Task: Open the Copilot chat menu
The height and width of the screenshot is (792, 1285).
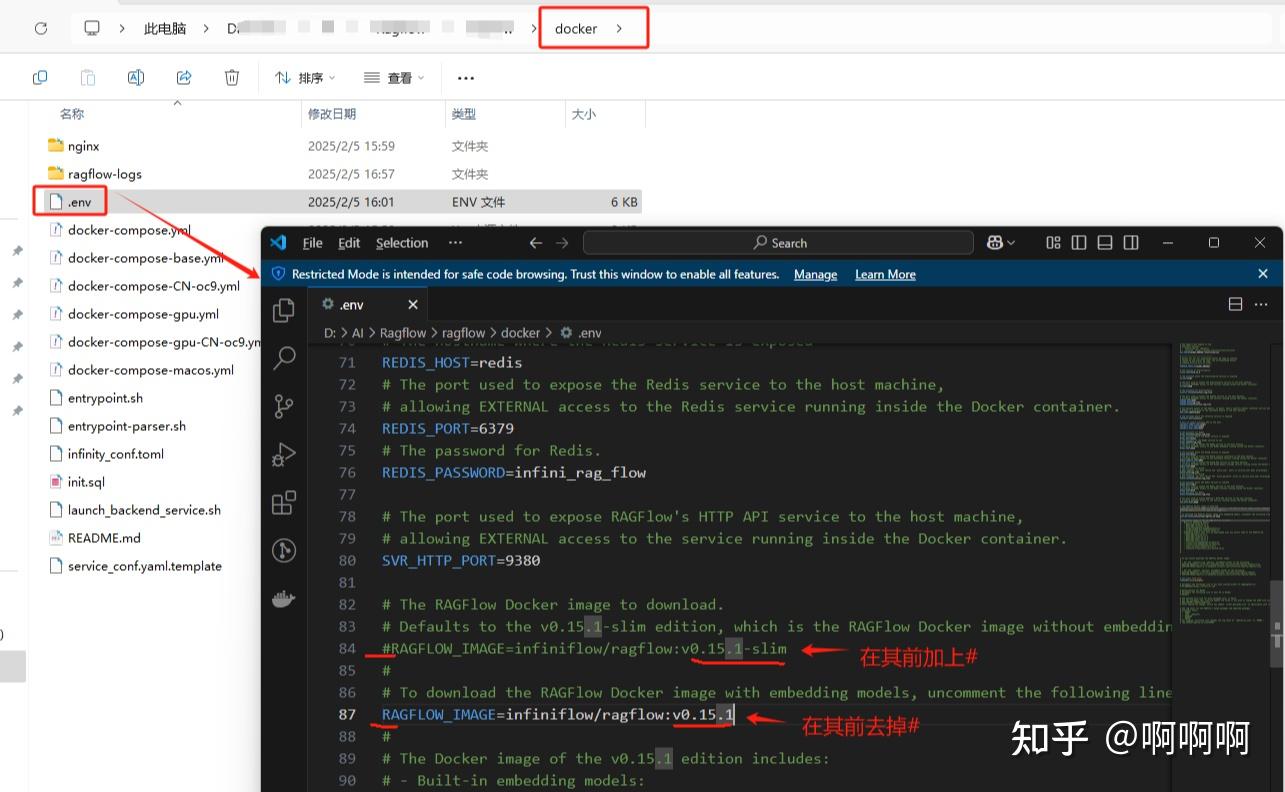Action: pyautogui.click(x=1001, y=243)
